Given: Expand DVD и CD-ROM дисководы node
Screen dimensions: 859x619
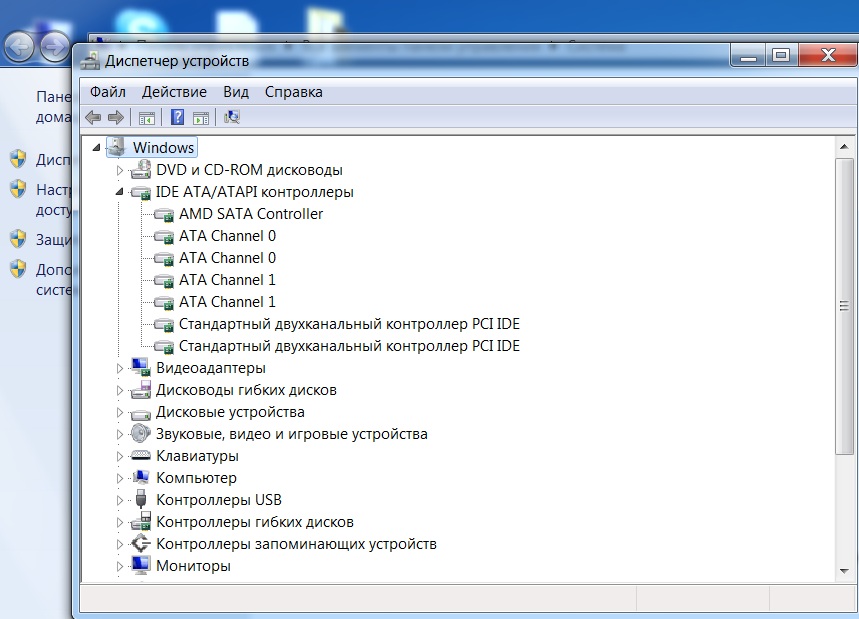Looking at the screenshot, I should (120, 170).
